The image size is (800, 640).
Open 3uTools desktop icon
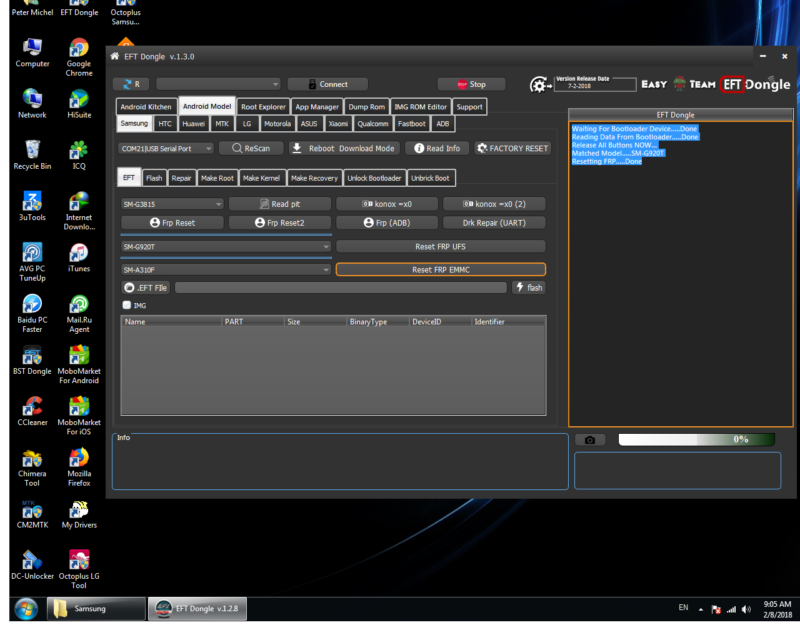pos(32,206)
